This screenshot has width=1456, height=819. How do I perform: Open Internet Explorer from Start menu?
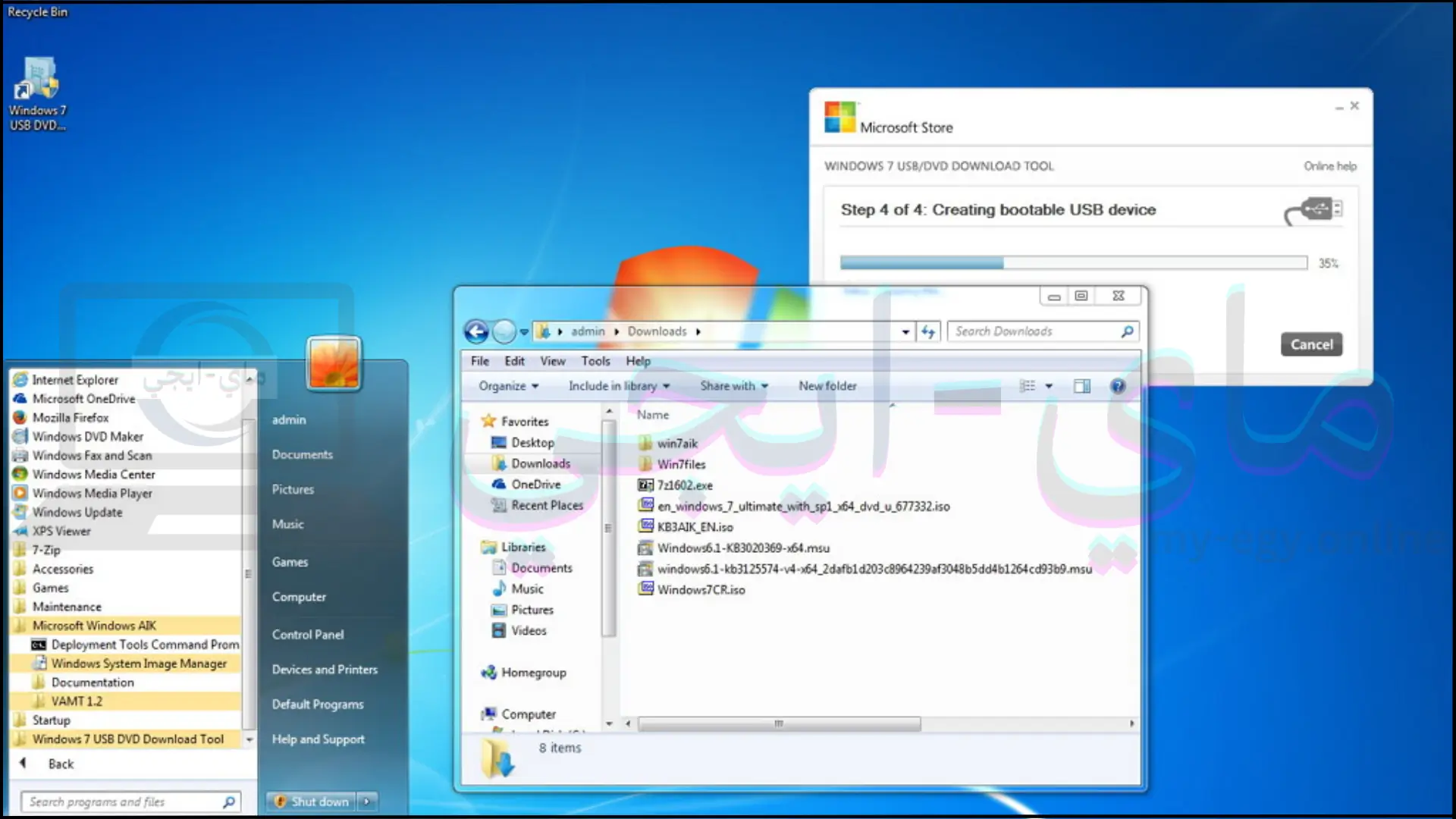coord(66,380)
